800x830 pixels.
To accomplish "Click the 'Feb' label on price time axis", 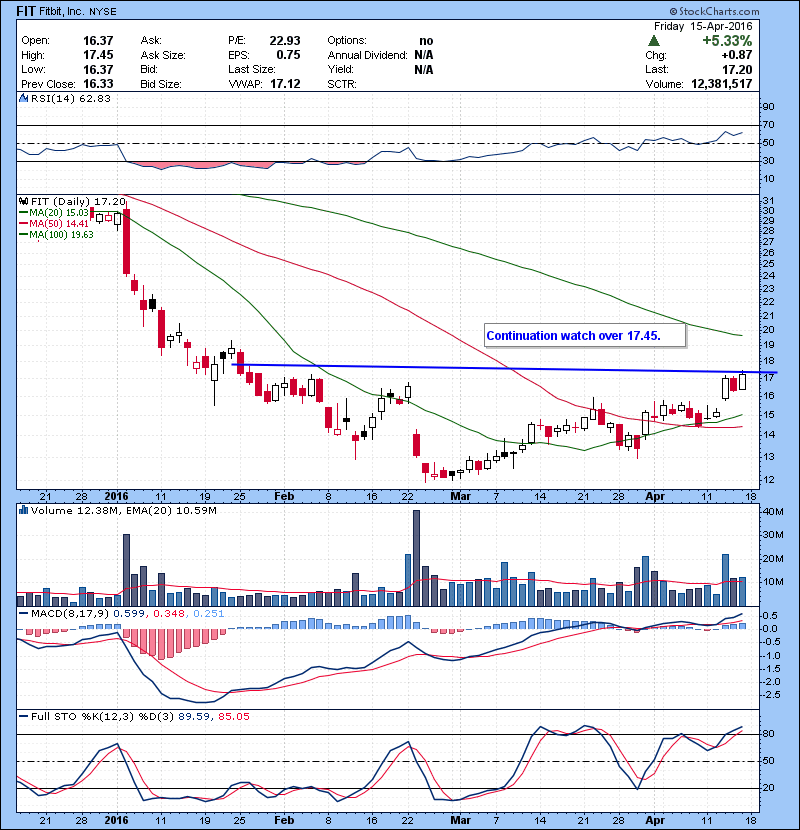I will [x=284, y=497].
